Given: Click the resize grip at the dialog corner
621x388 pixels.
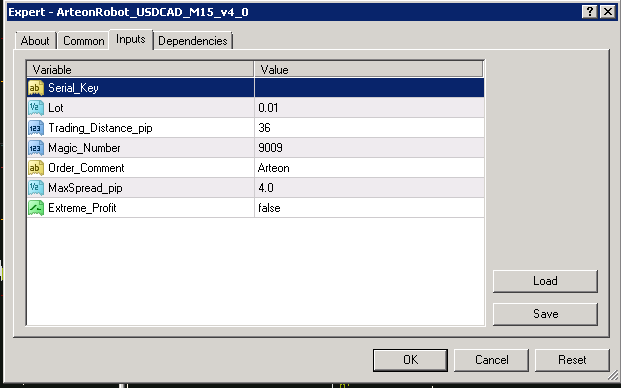Looking at the screenshot, I should click(x=613, y=375).
